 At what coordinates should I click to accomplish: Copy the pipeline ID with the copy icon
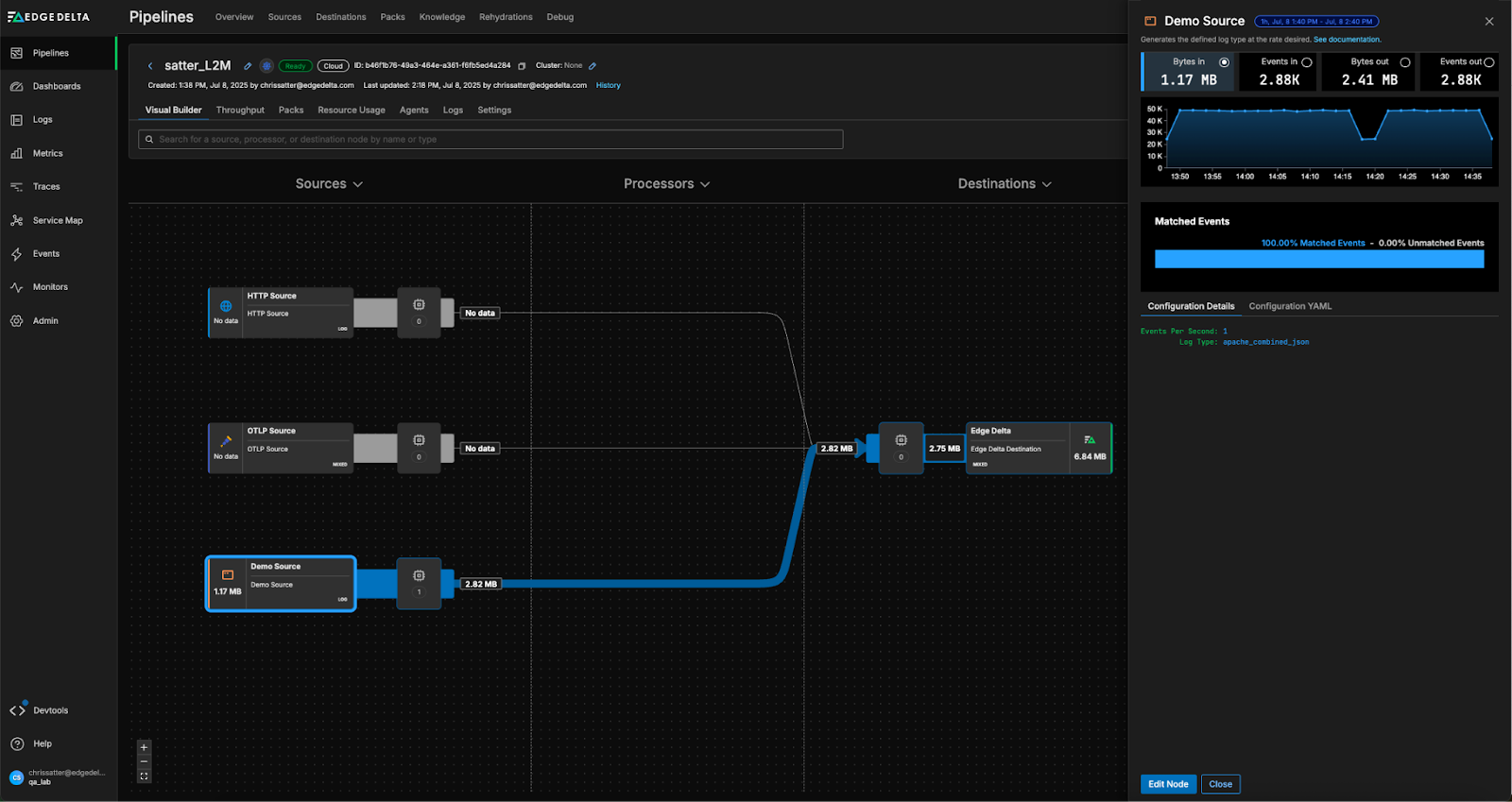tap(522, 66)
